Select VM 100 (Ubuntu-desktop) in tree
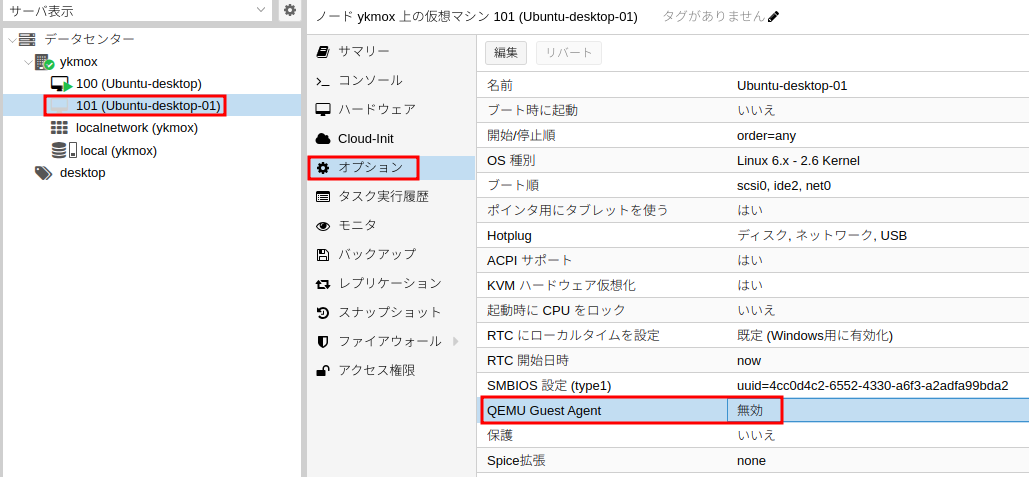 tap(138, 84)
